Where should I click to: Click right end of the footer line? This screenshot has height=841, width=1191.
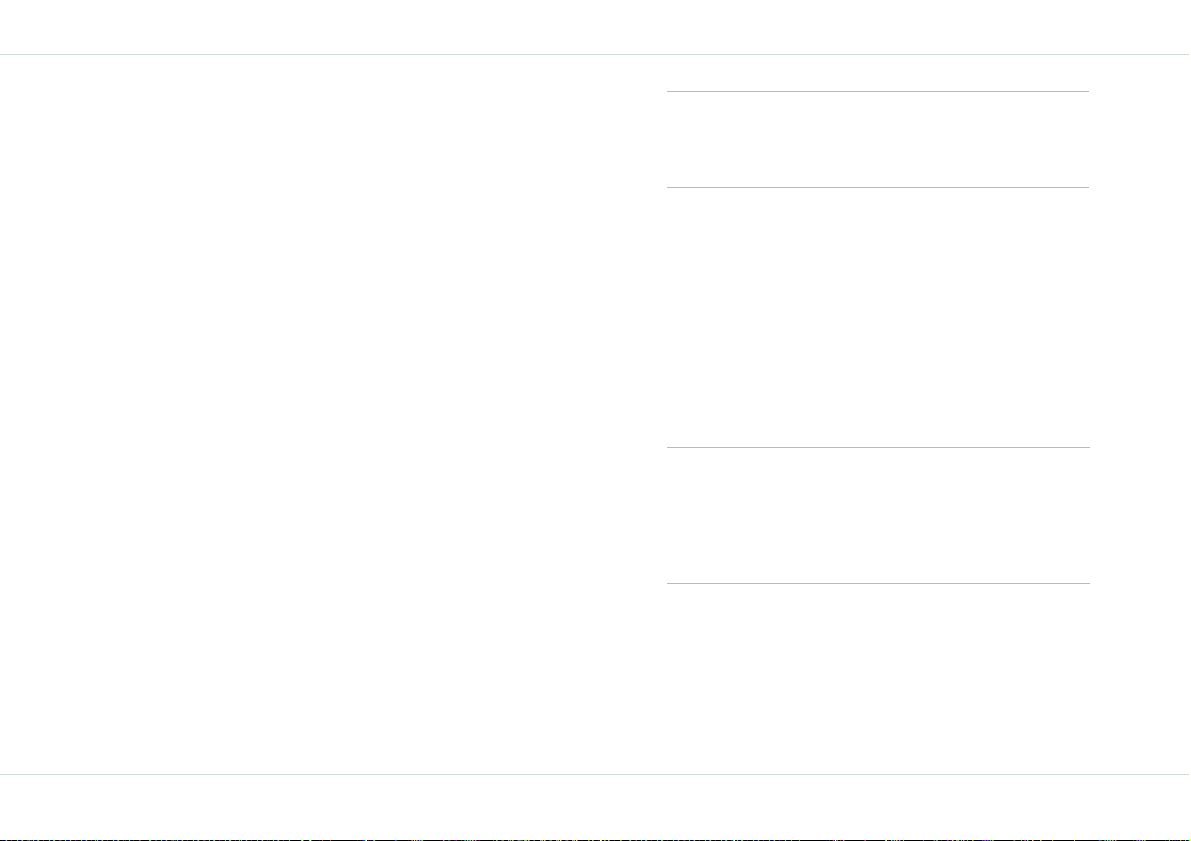pyautogui.click(x=1183, y=774)
